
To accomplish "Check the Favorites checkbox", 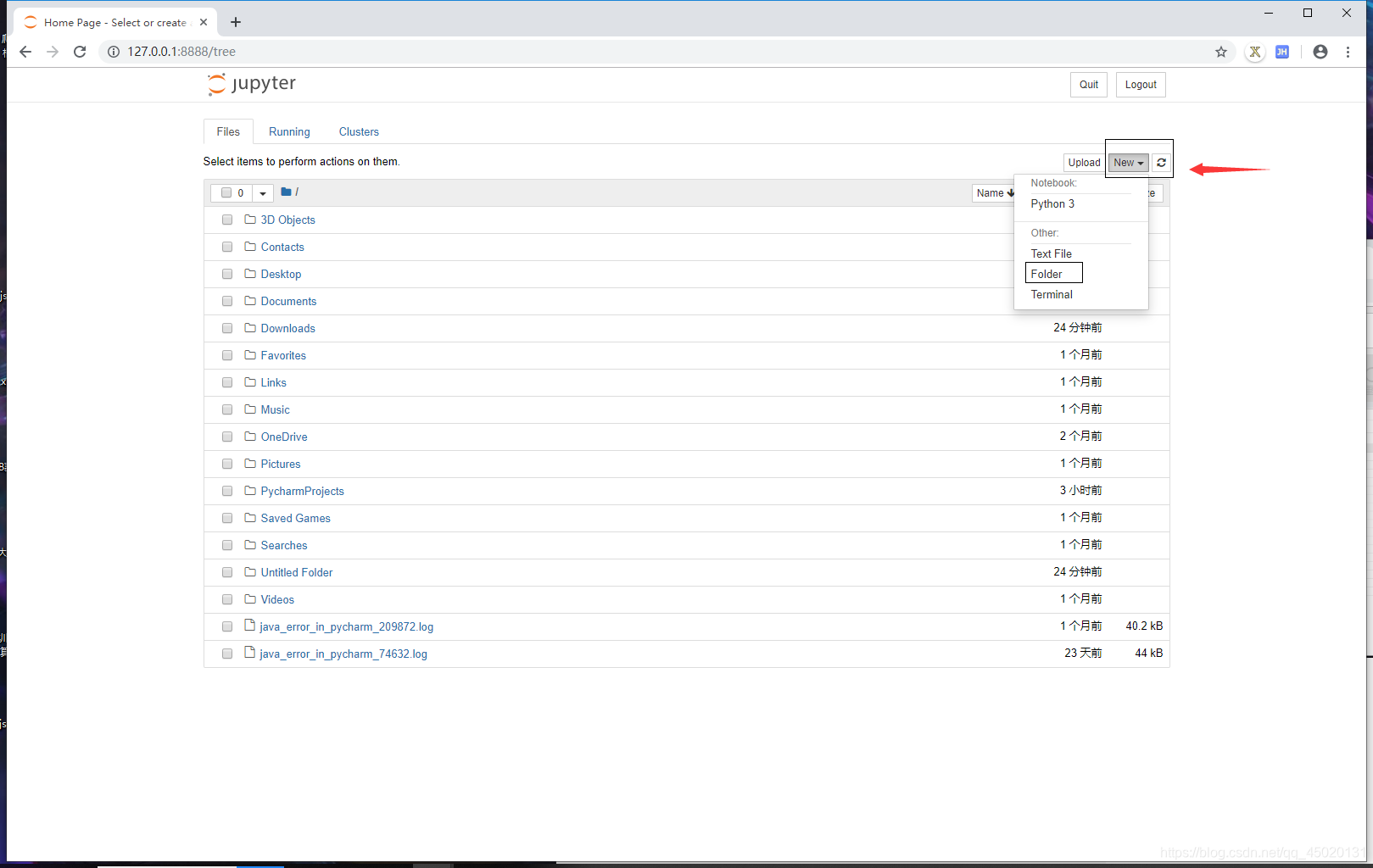I will pyautogui.click(x=227, y=355).
